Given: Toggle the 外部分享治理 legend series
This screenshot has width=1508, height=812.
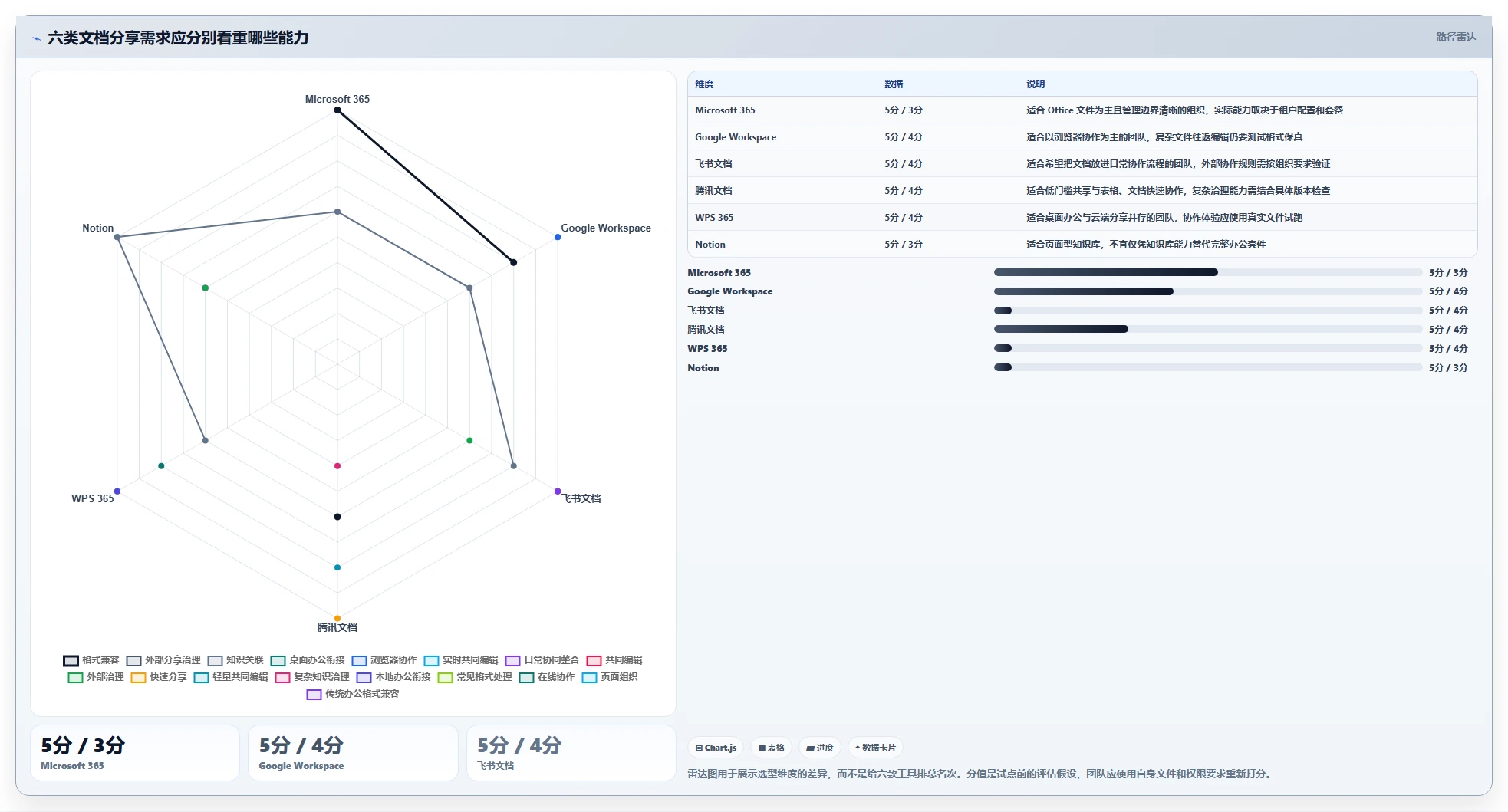Looking at the screenshot, I should tap(163, 660).
